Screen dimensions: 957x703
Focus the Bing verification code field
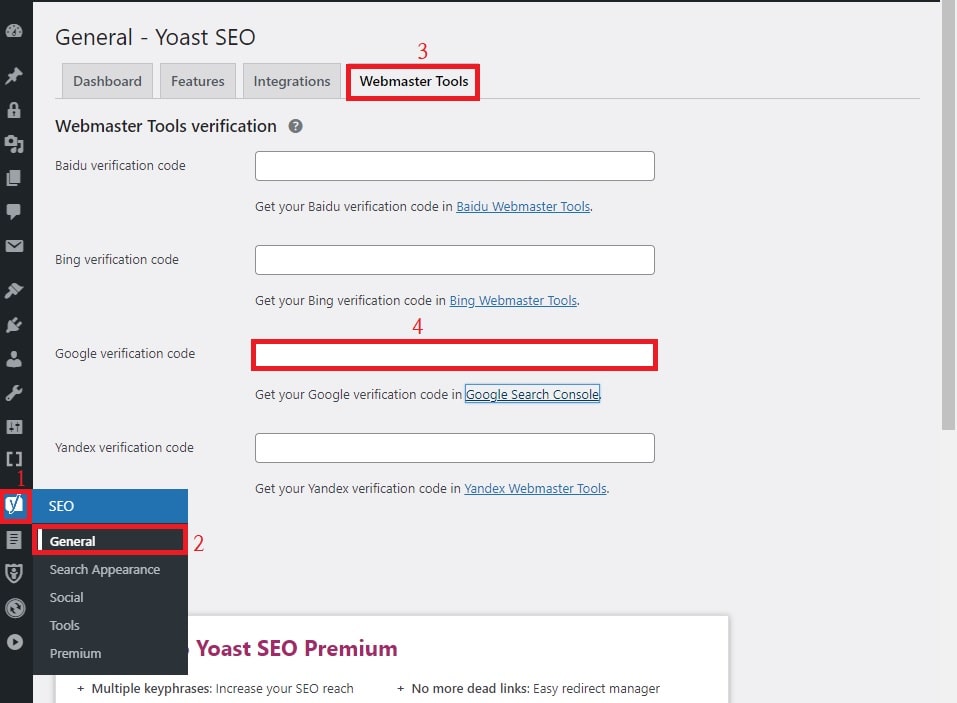pos(455,260)
